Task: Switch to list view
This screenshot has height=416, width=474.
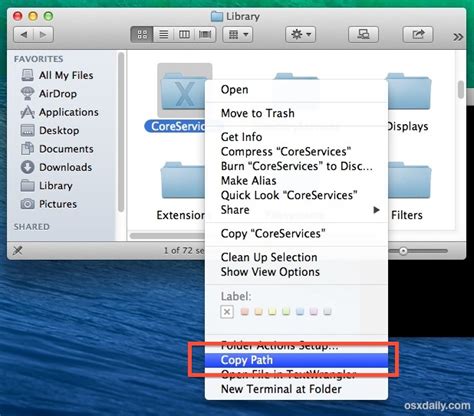Action: [x=163, y=34]
